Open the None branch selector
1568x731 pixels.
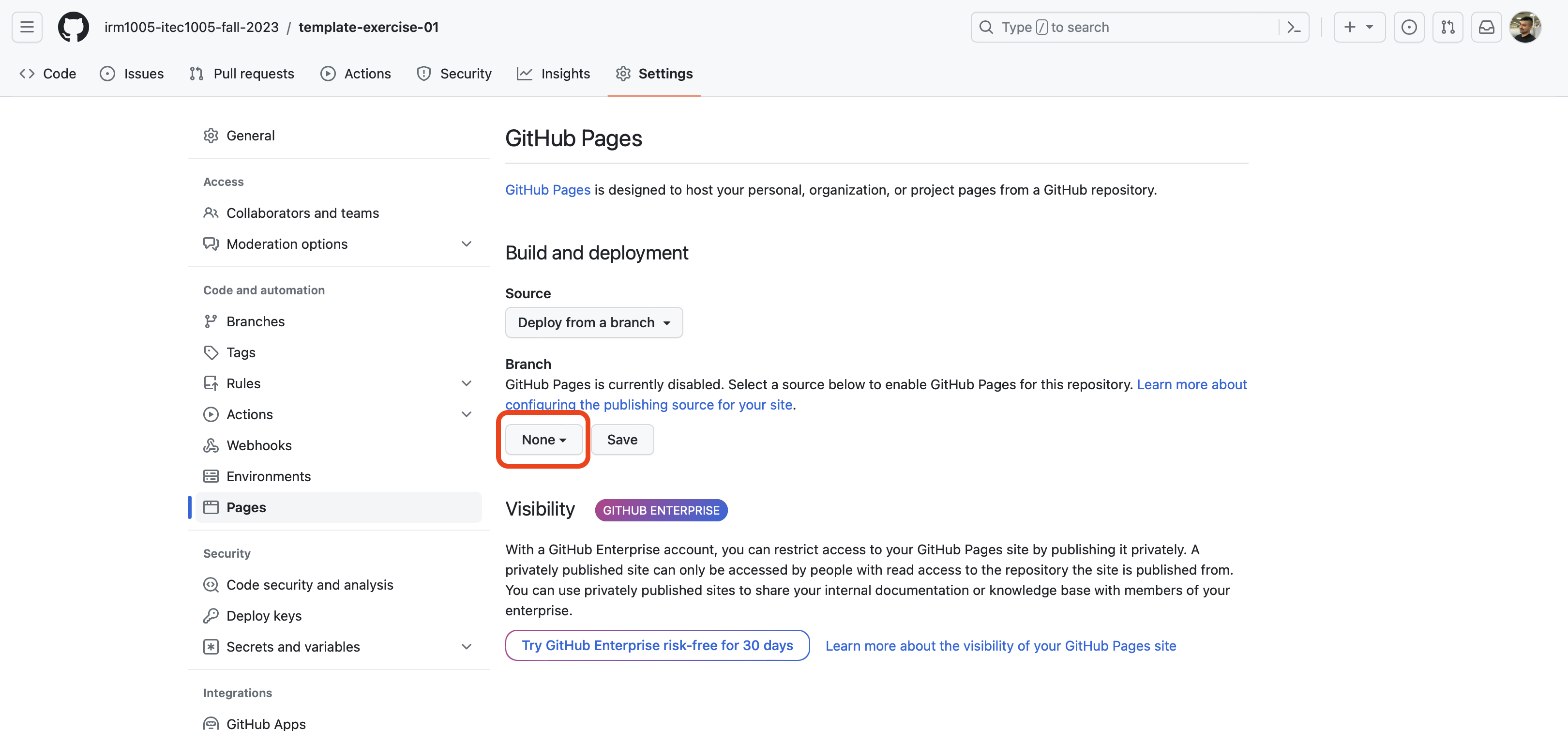[543, 439]
